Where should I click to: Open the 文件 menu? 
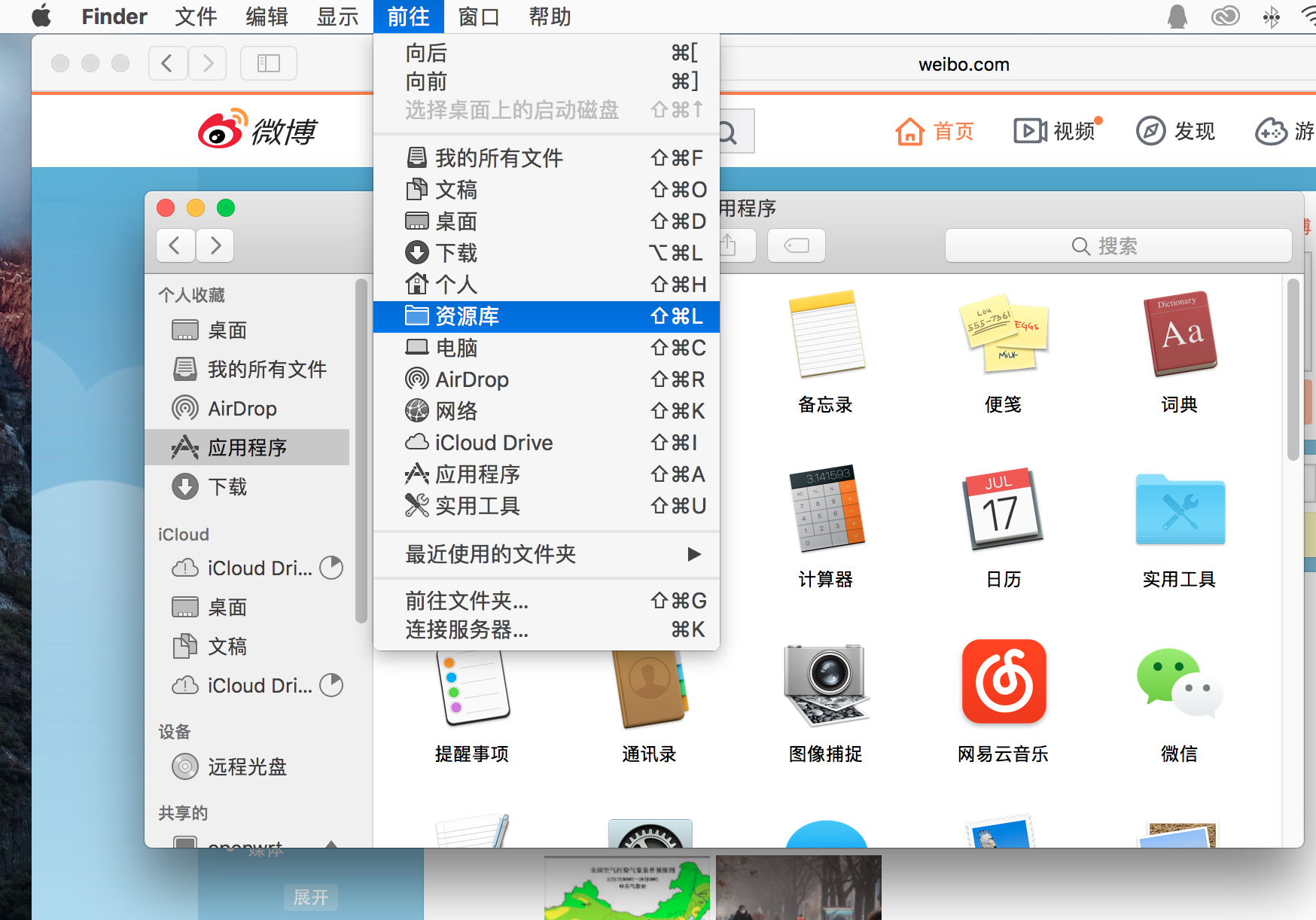[x=196, y=17]
